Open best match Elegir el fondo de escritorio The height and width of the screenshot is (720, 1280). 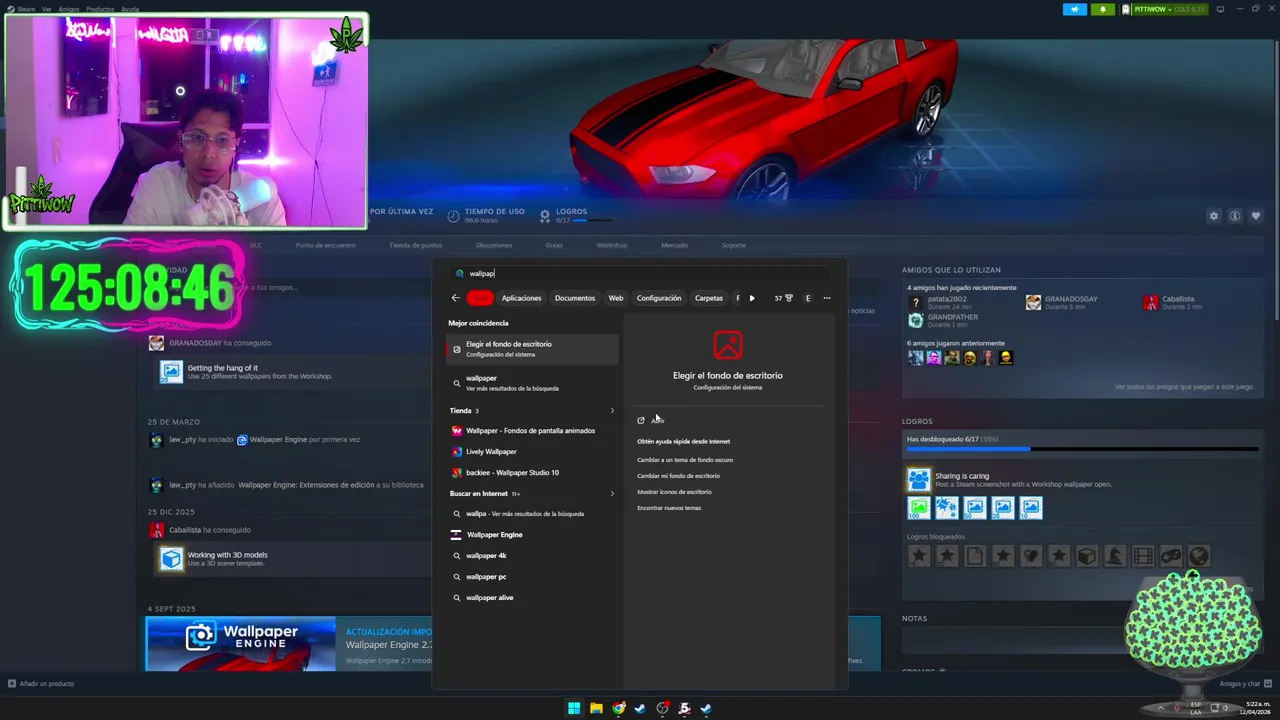532,349
